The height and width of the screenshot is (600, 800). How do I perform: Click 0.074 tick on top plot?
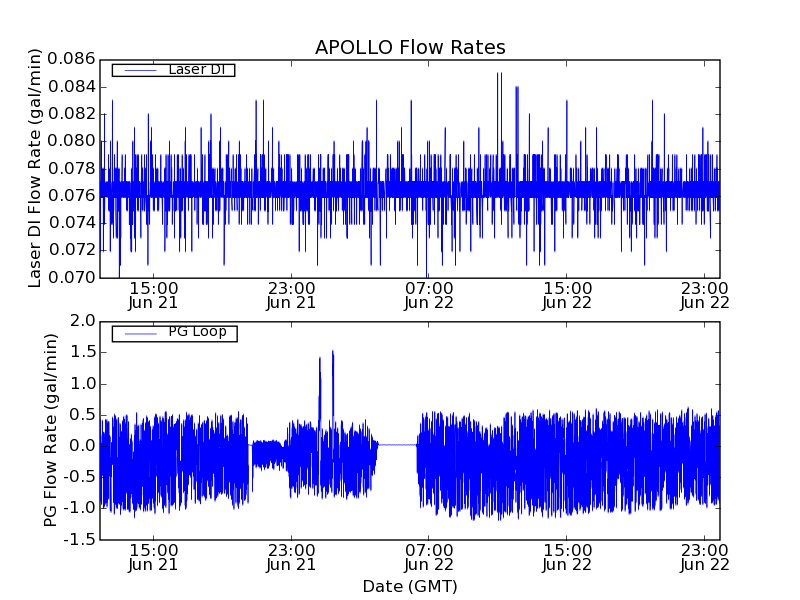point(71,223)
